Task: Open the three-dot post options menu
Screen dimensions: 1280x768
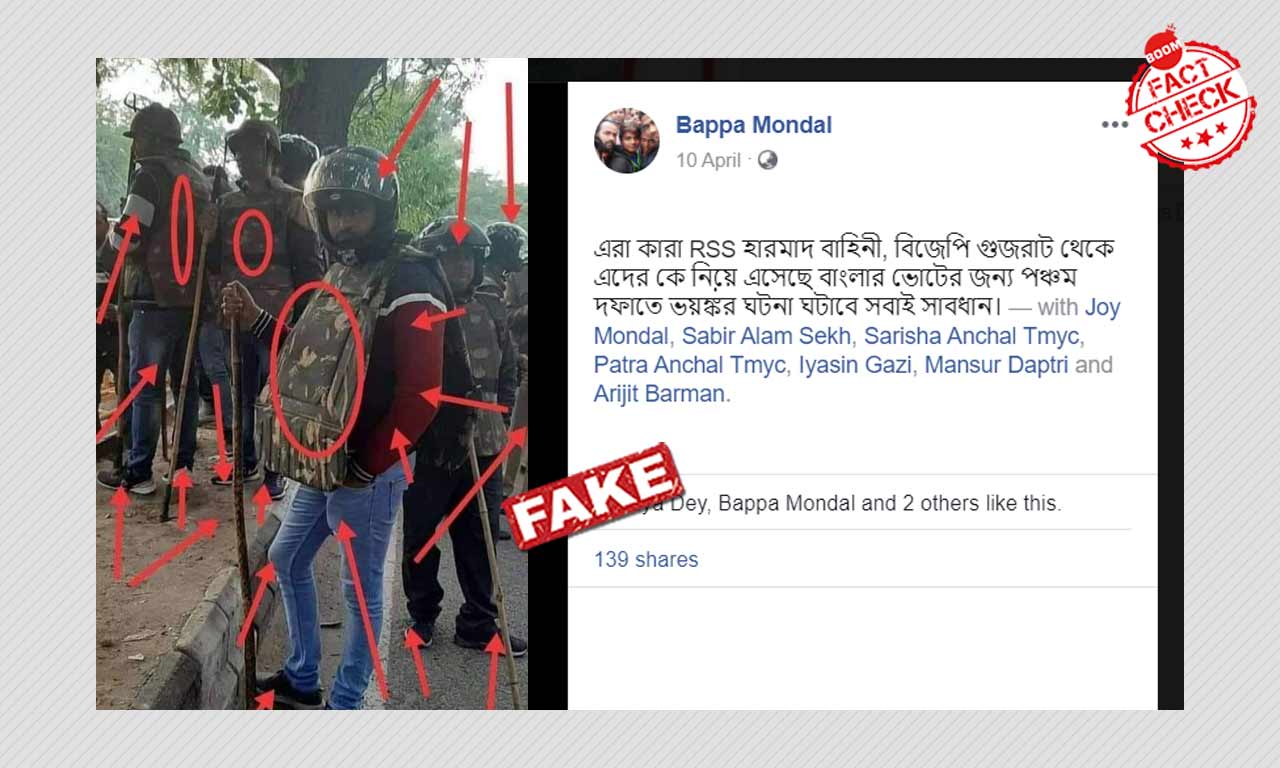Action: point(1114,125)
